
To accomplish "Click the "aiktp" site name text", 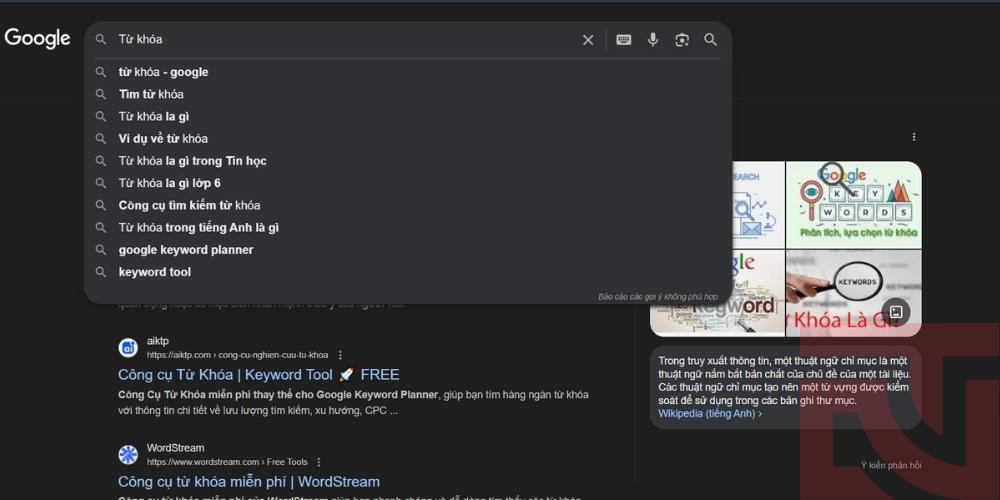I will click(158, 341).
